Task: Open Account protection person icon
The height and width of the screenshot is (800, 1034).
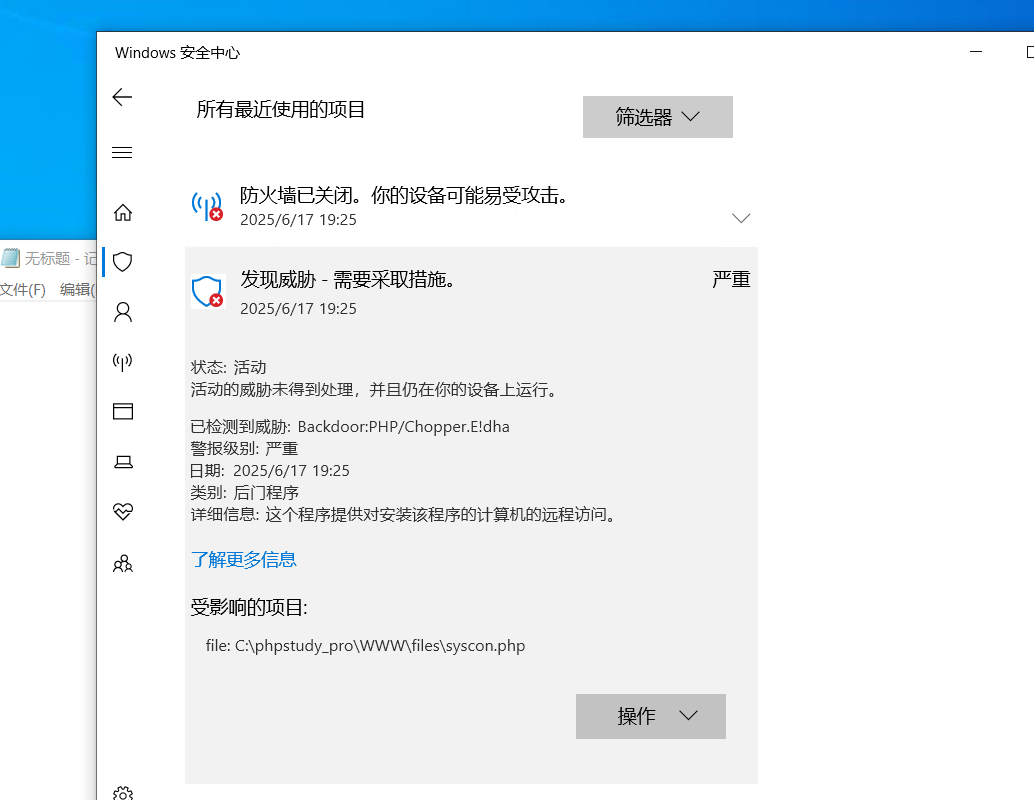Action: click(123, 312)
